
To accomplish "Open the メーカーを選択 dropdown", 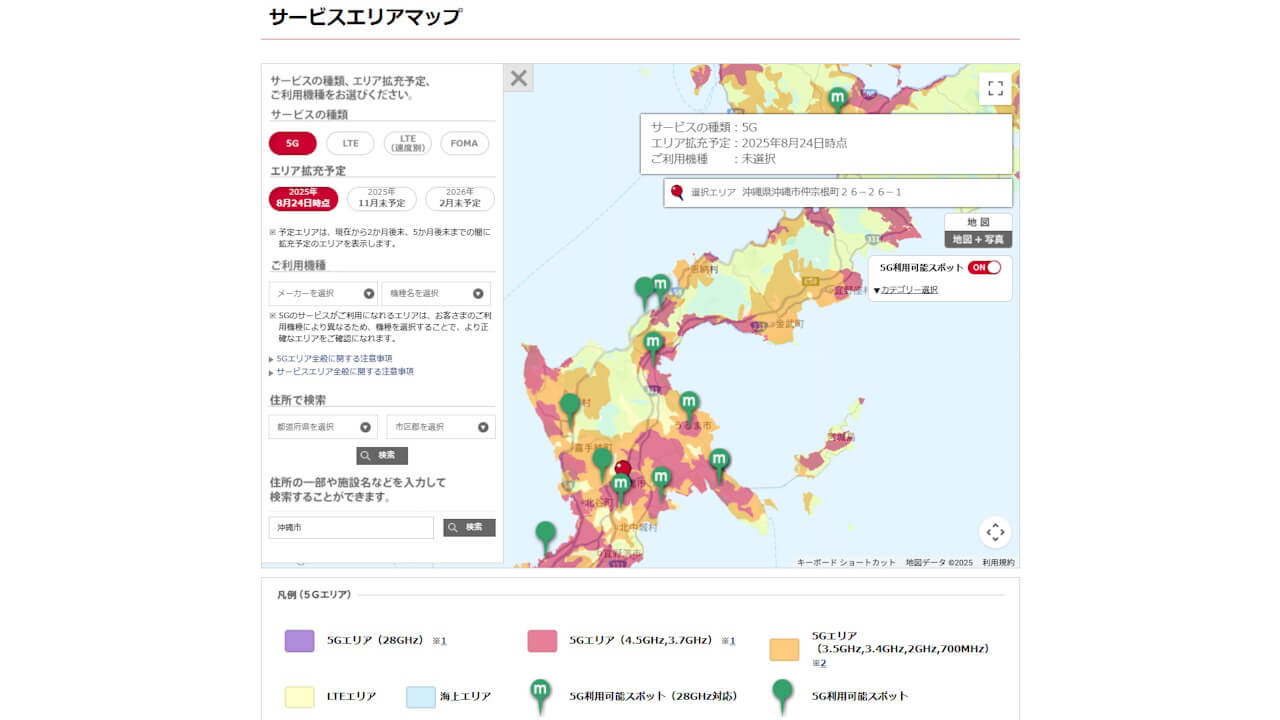I will point(323,294).
